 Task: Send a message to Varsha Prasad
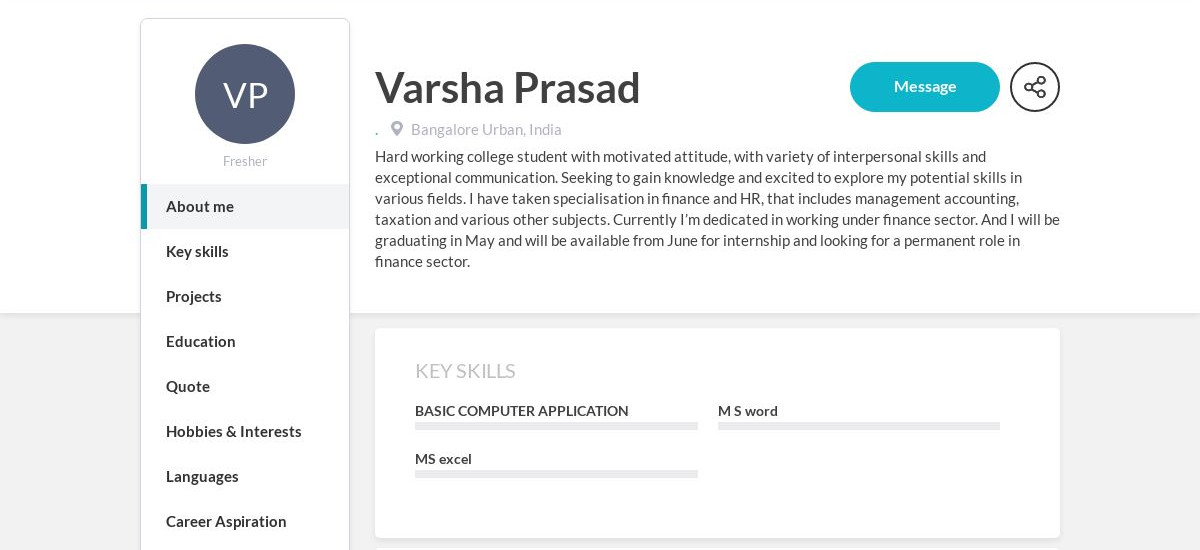(925, 87)
